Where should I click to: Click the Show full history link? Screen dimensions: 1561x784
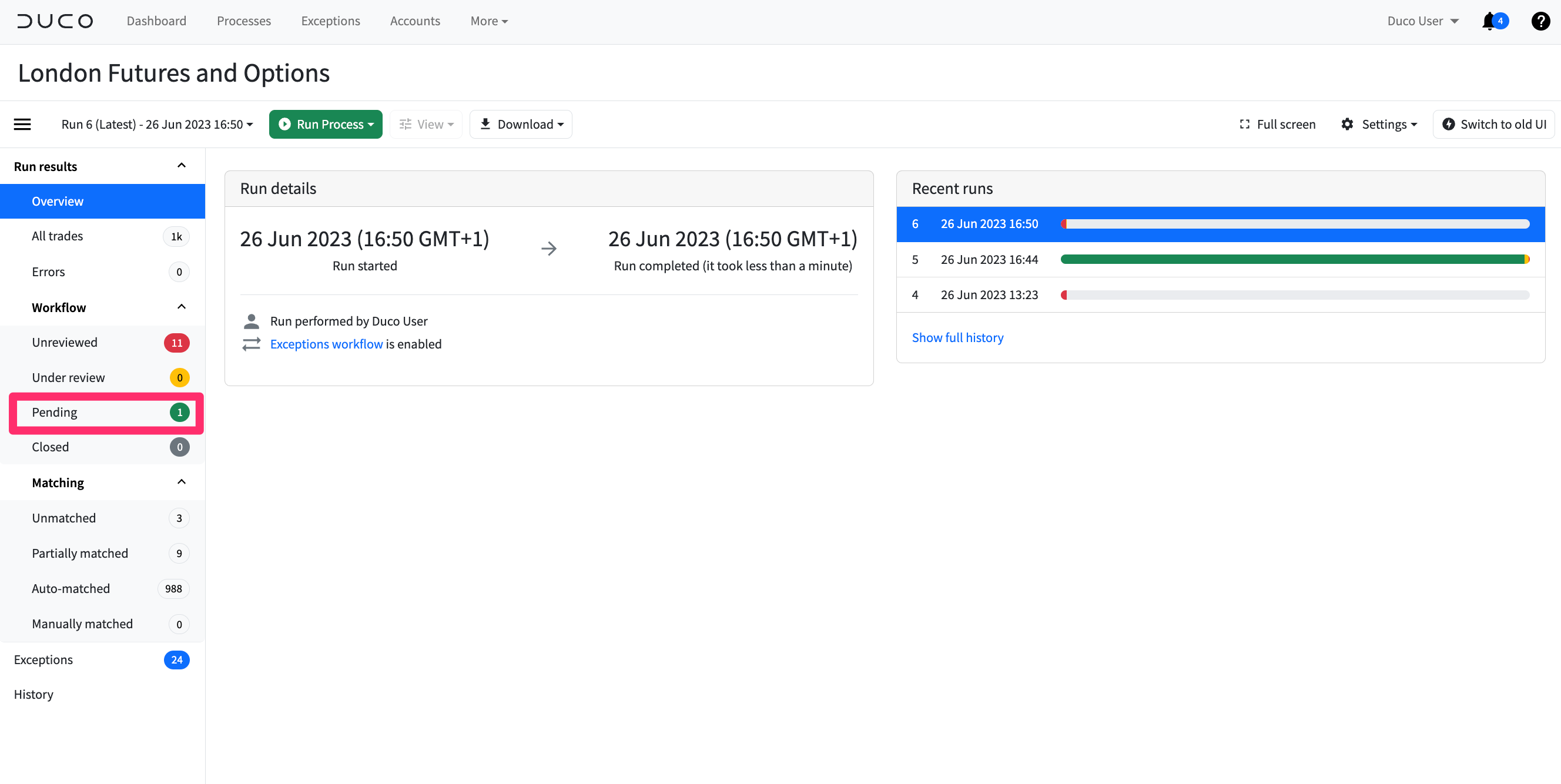tap(957, 337)
